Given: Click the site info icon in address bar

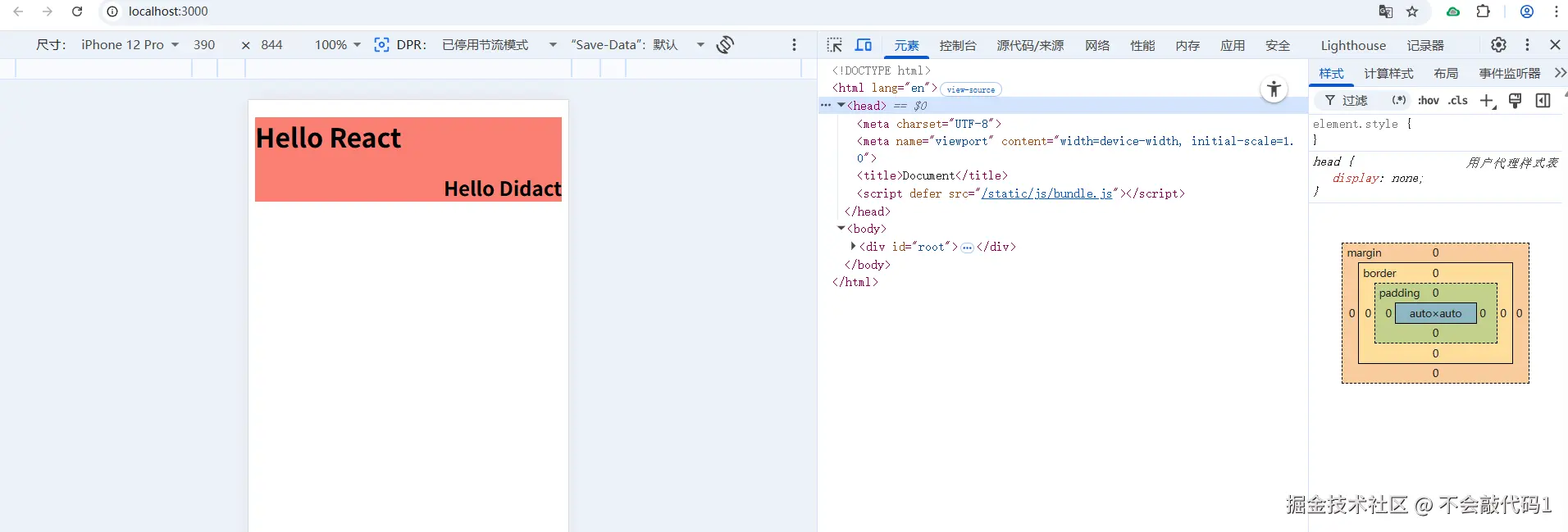Looking at the screenshot, I should pos(112,11).
